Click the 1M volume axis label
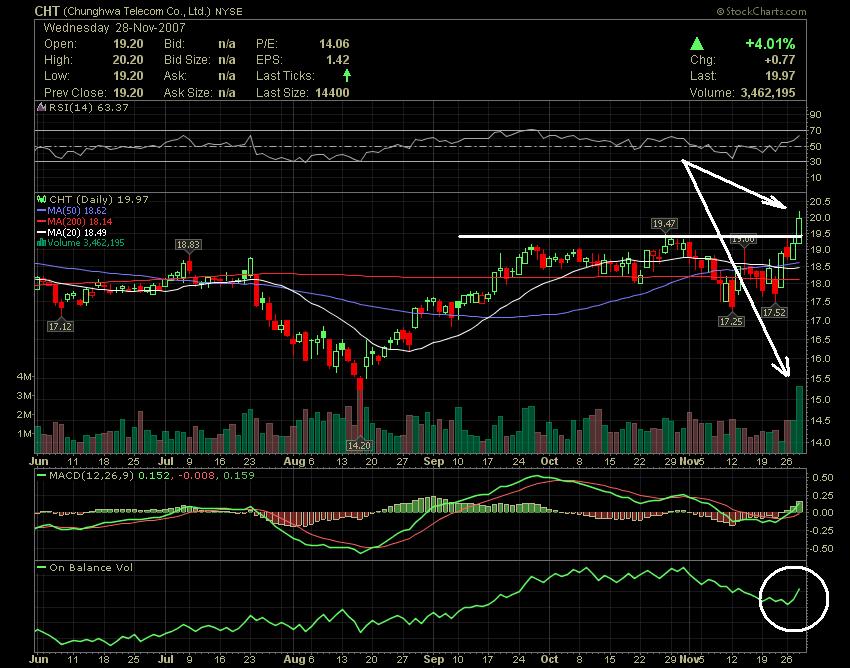850x668 pixels. [24, 433]
